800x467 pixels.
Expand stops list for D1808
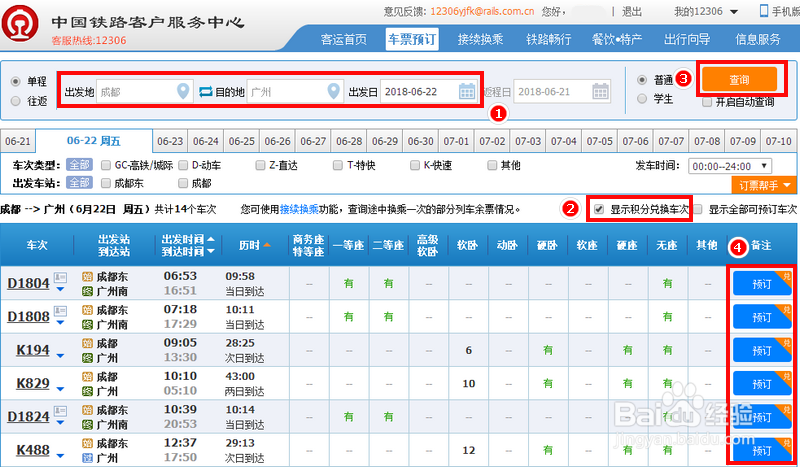(61, 323)
